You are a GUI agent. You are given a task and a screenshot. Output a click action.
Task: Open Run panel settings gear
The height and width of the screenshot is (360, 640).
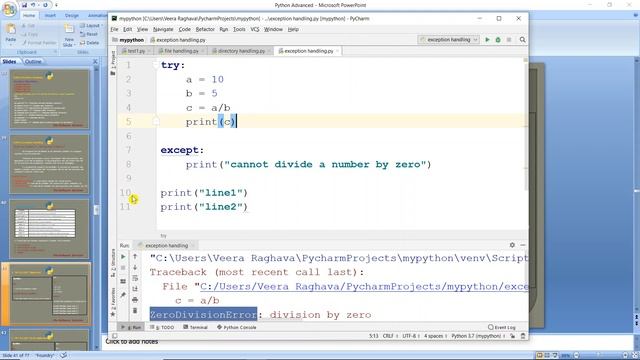(512, 245)
